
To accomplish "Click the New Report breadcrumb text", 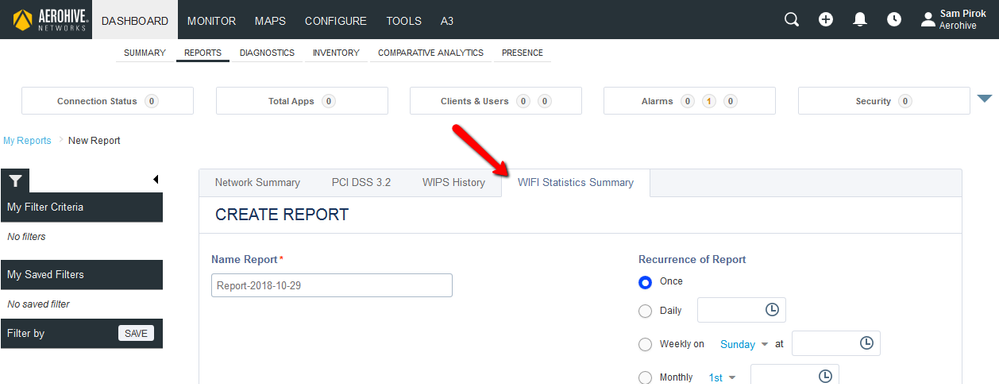I will coord(94,141).
